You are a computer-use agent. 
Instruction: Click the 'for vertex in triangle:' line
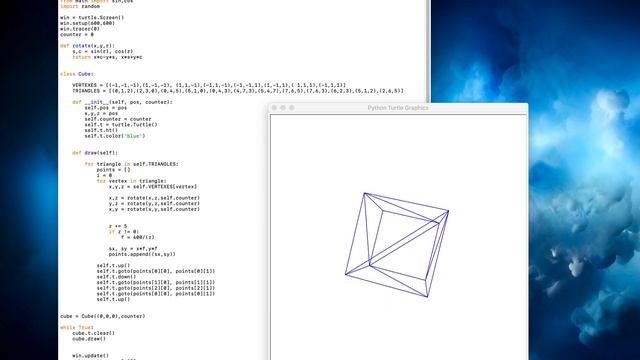(x=131, y=181)
